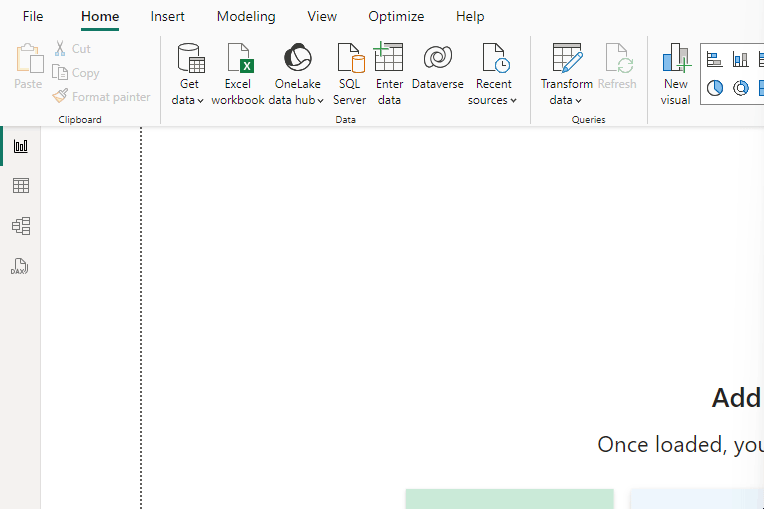Click the Cut scissors icon
The image size is (764, 509).
[60, 48]
